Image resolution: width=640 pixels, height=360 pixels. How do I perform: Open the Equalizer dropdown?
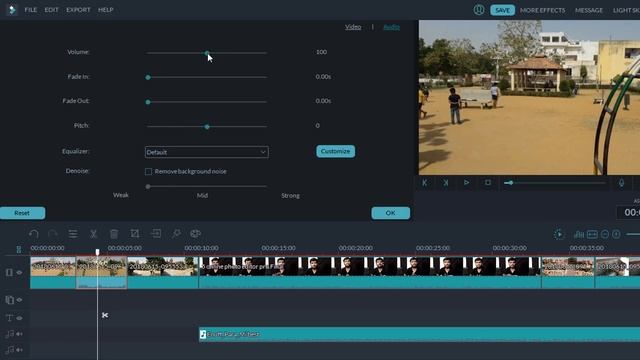pos(207,152)
